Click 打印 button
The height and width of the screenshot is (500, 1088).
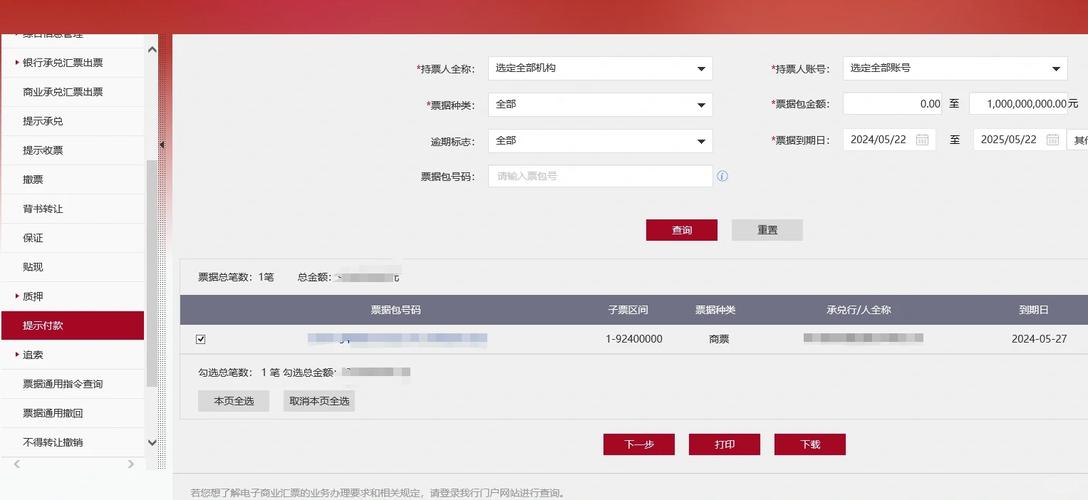pyautogui.click(x=724, y=445)
